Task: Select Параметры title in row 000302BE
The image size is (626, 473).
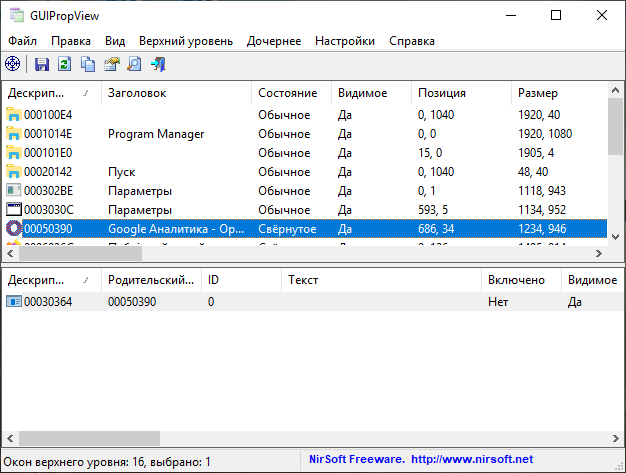Action: tap(140, 191)
